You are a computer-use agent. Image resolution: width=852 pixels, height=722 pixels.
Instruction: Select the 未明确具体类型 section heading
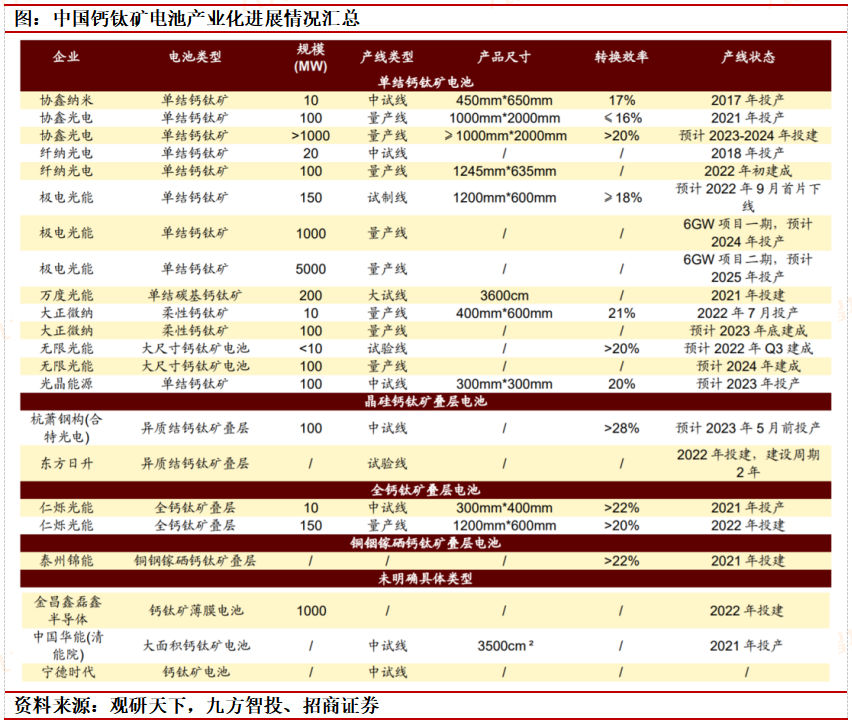click(425, 579)
